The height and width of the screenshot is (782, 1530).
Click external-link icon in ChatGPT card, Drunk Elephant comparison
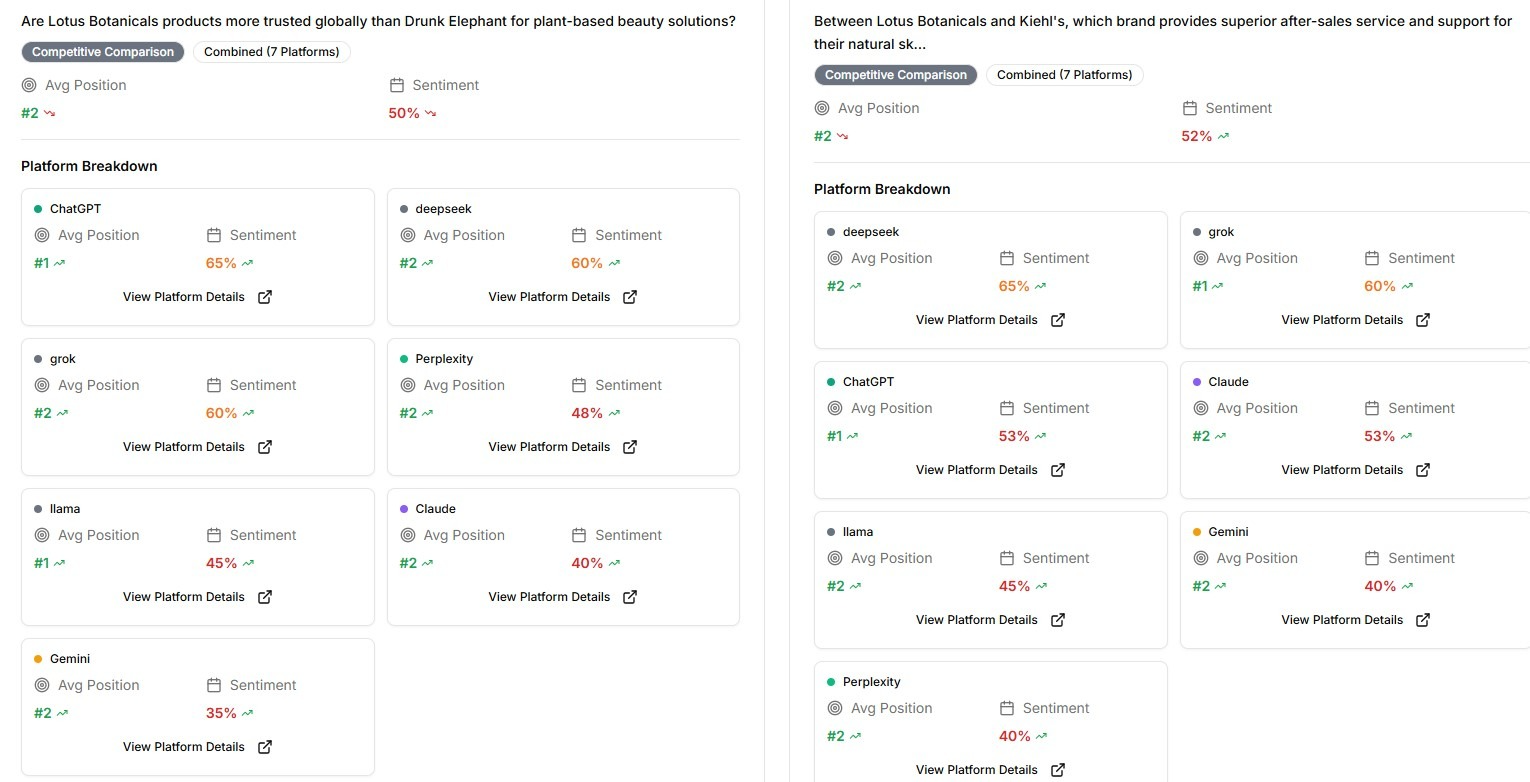(265, 297)
